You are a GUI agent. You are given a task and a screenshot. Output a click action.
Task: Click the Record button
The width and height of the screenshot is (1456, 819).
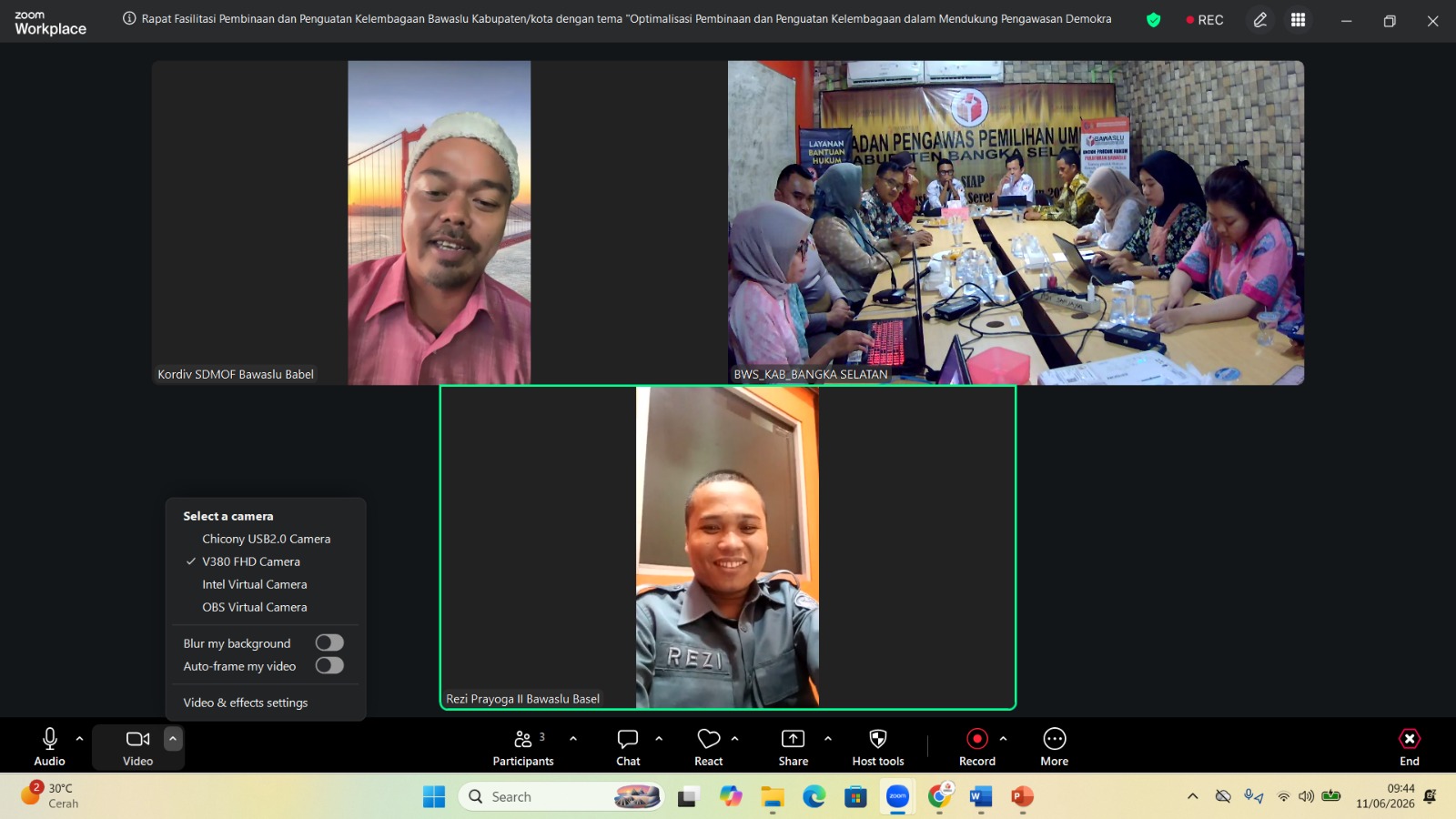(977, 747)
